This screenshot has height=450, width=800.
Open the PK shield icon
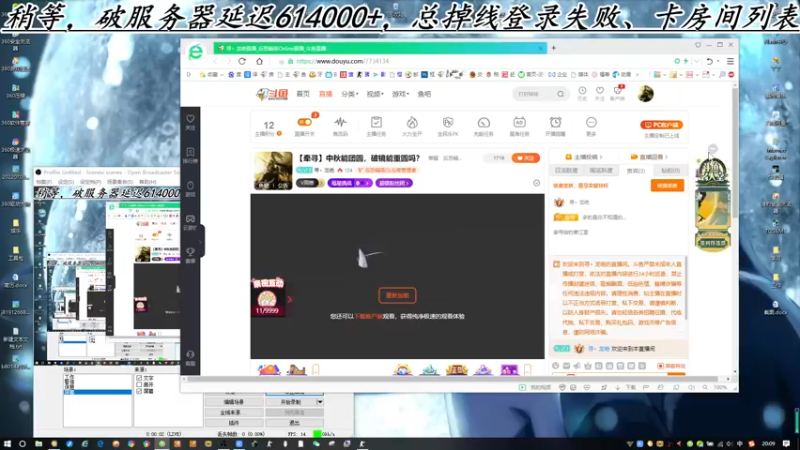coord(447,122)
